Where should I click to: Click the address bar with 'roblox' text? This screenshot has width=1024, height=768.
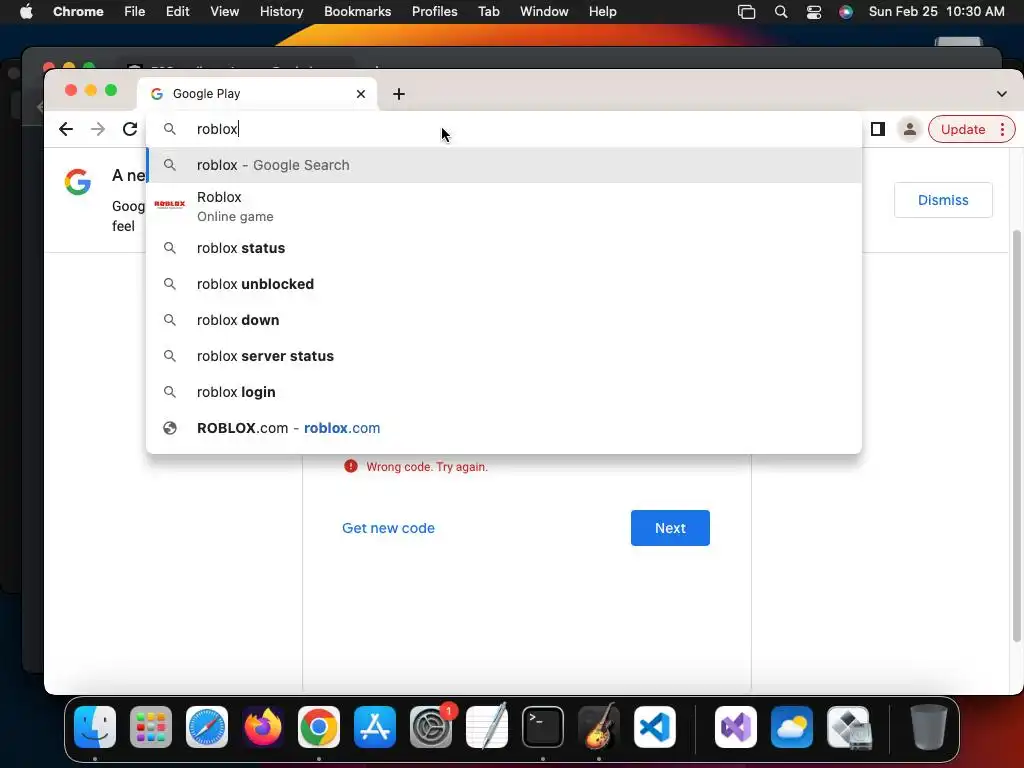pyautogui.click(x=503, y=129)
